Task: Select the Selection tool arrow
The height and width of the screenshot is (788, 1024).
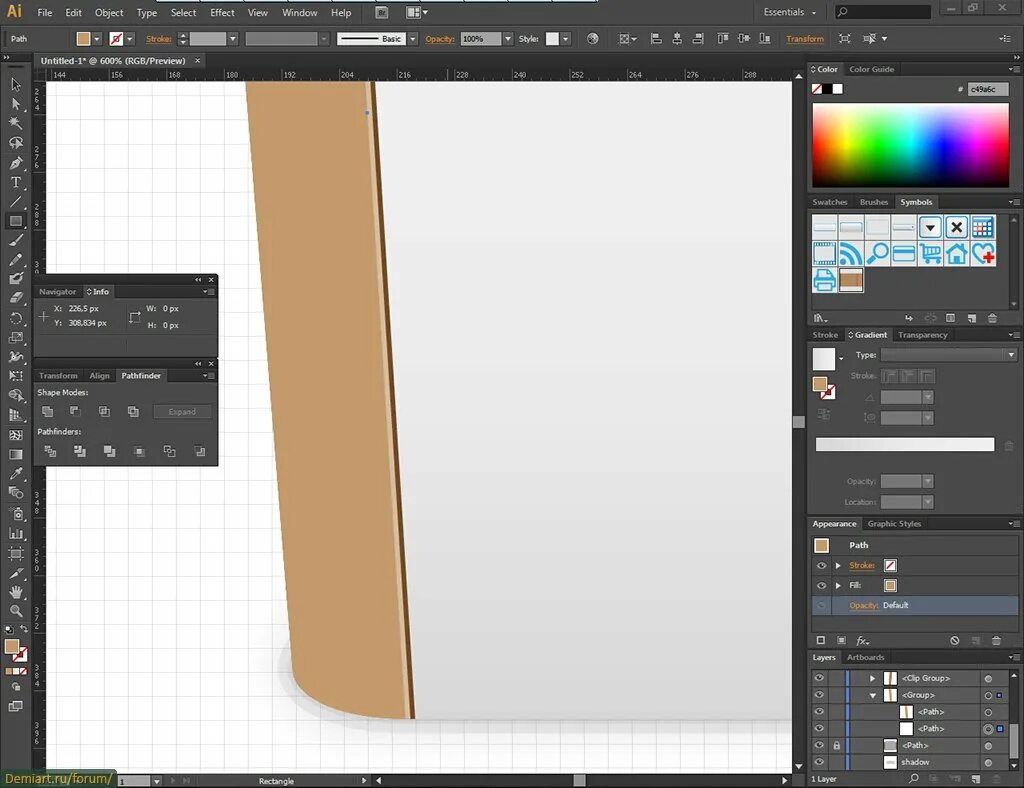Action: tap(16, 84)
